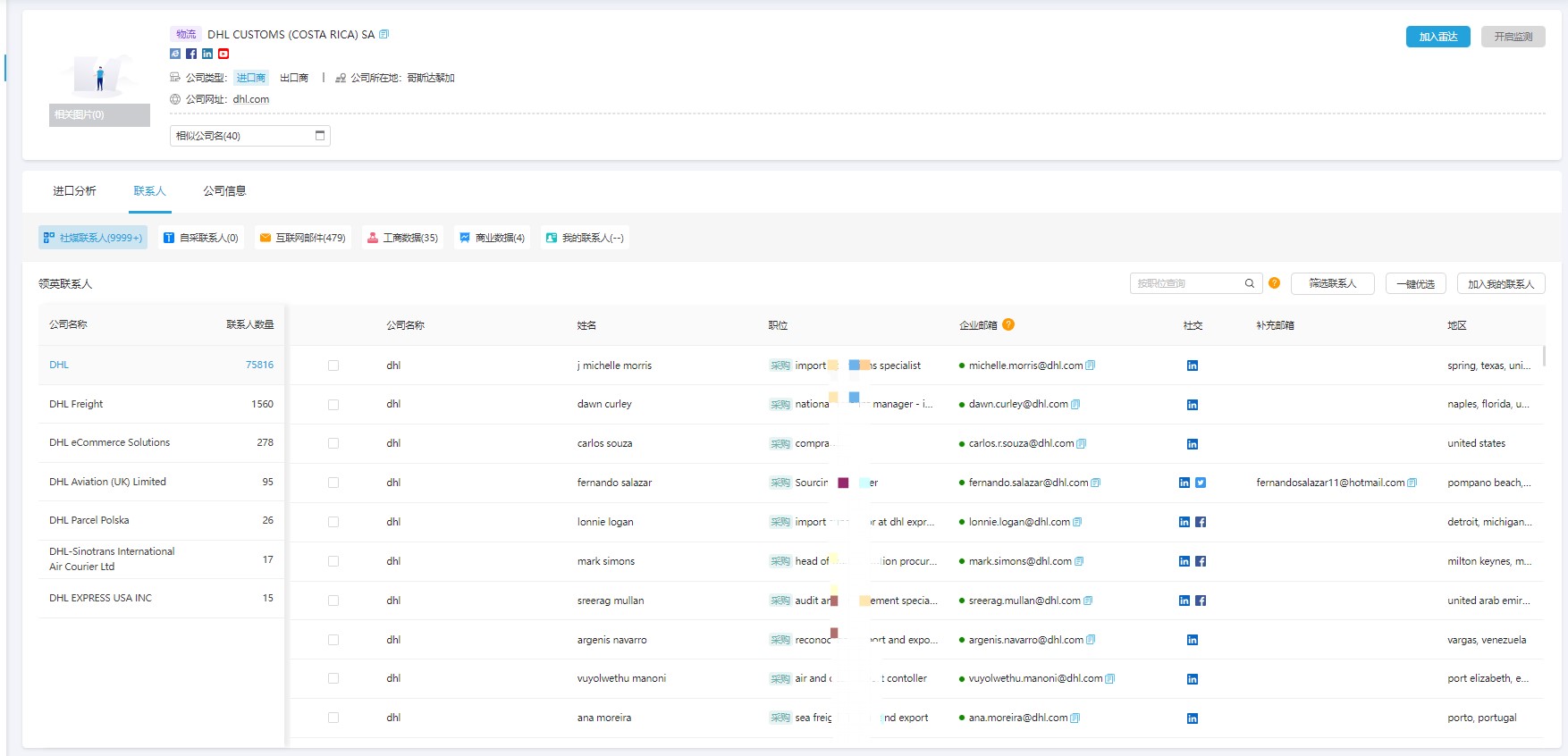Copy dawn.curley@dhl.com email address
This screenshot has height=756, width=1568.
click(1075, 404)
